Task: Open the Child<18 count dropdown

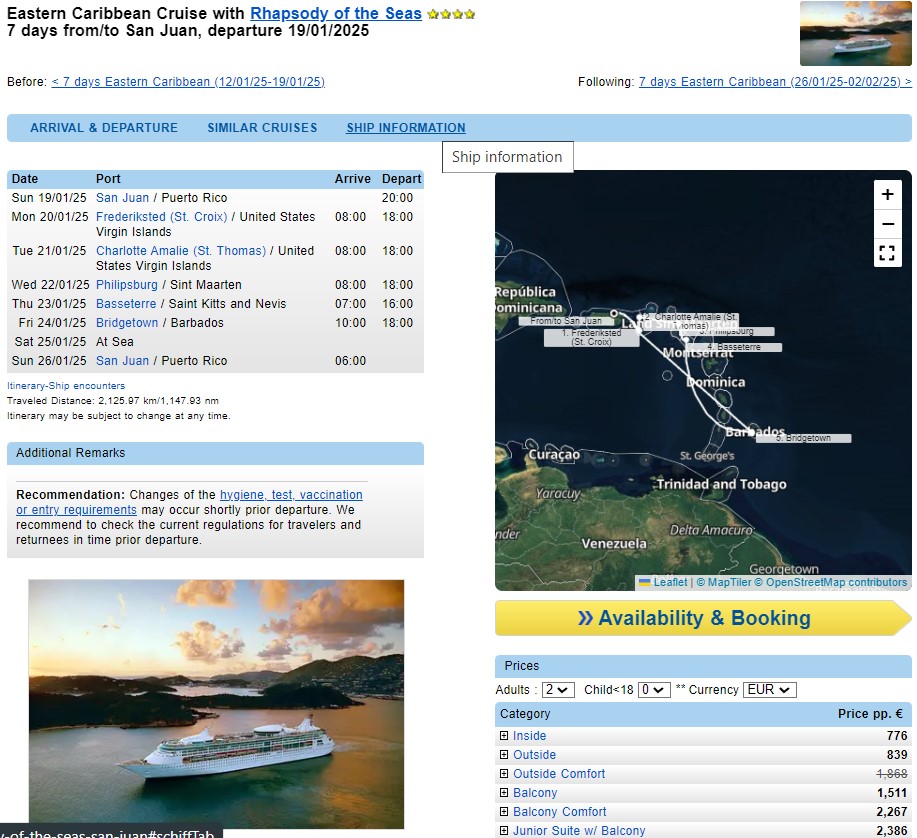Action: click(654, 689)
